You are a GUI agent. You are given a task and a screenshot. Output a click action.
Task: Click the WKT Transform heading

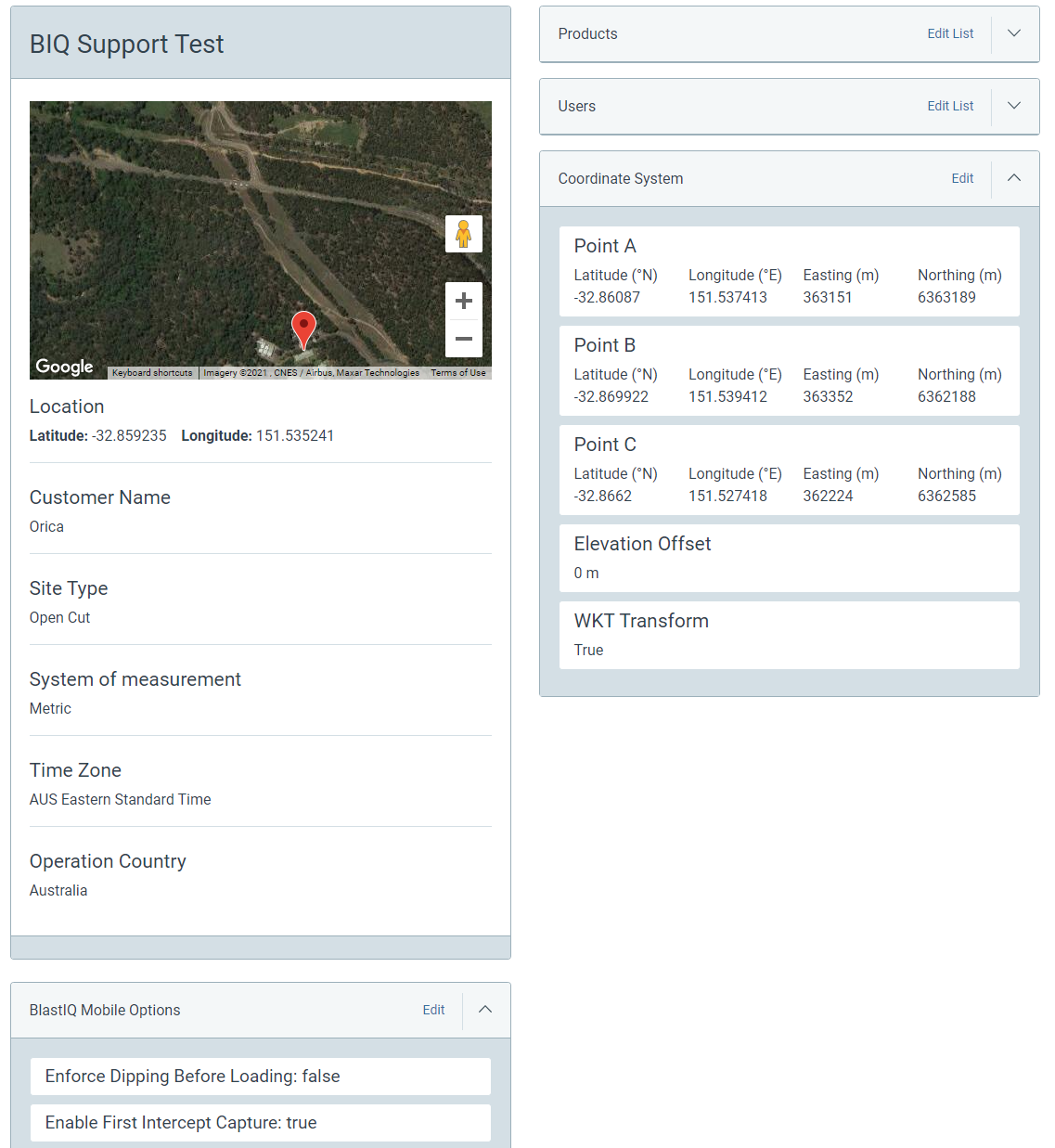point(641,621)
